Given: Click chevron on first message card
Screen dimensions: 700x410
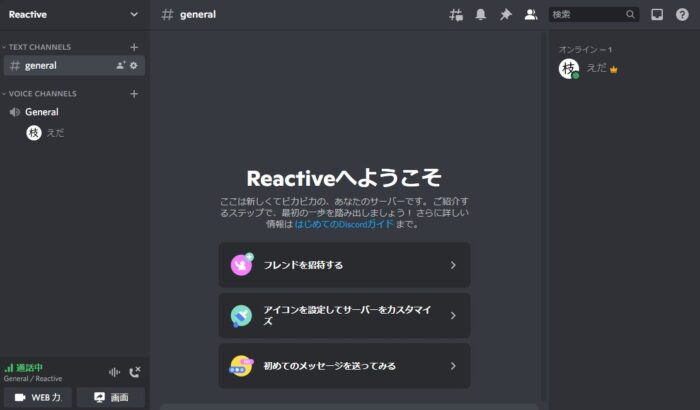Looking at the screenshot, I should coord(453,366).
